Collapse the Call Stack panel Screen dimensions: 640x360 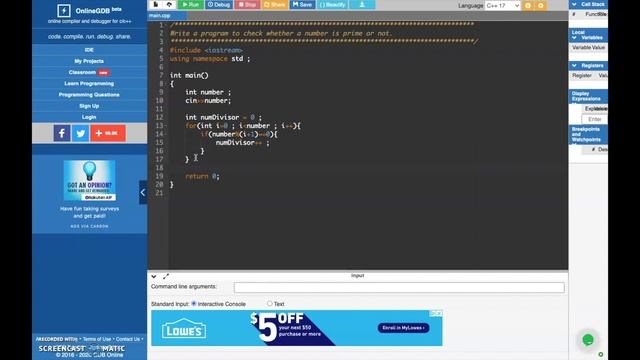pyautogui.click(x=575, y=4)
